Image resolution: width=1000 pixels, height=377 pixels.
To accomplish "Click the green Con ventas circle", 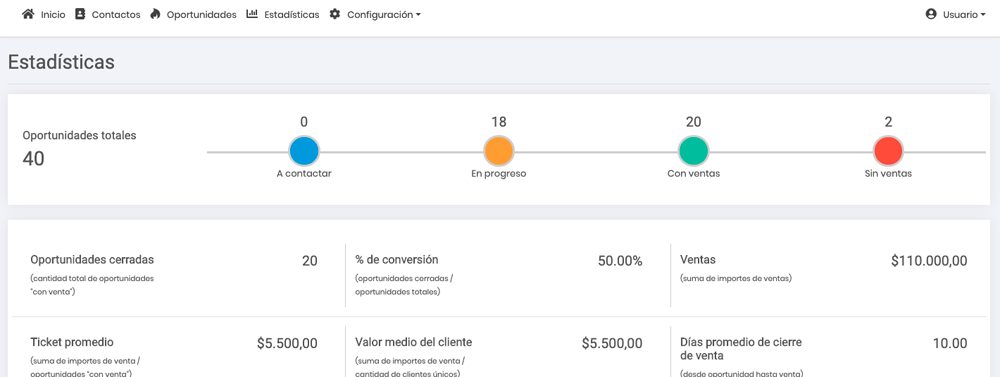I will point(693,151).
